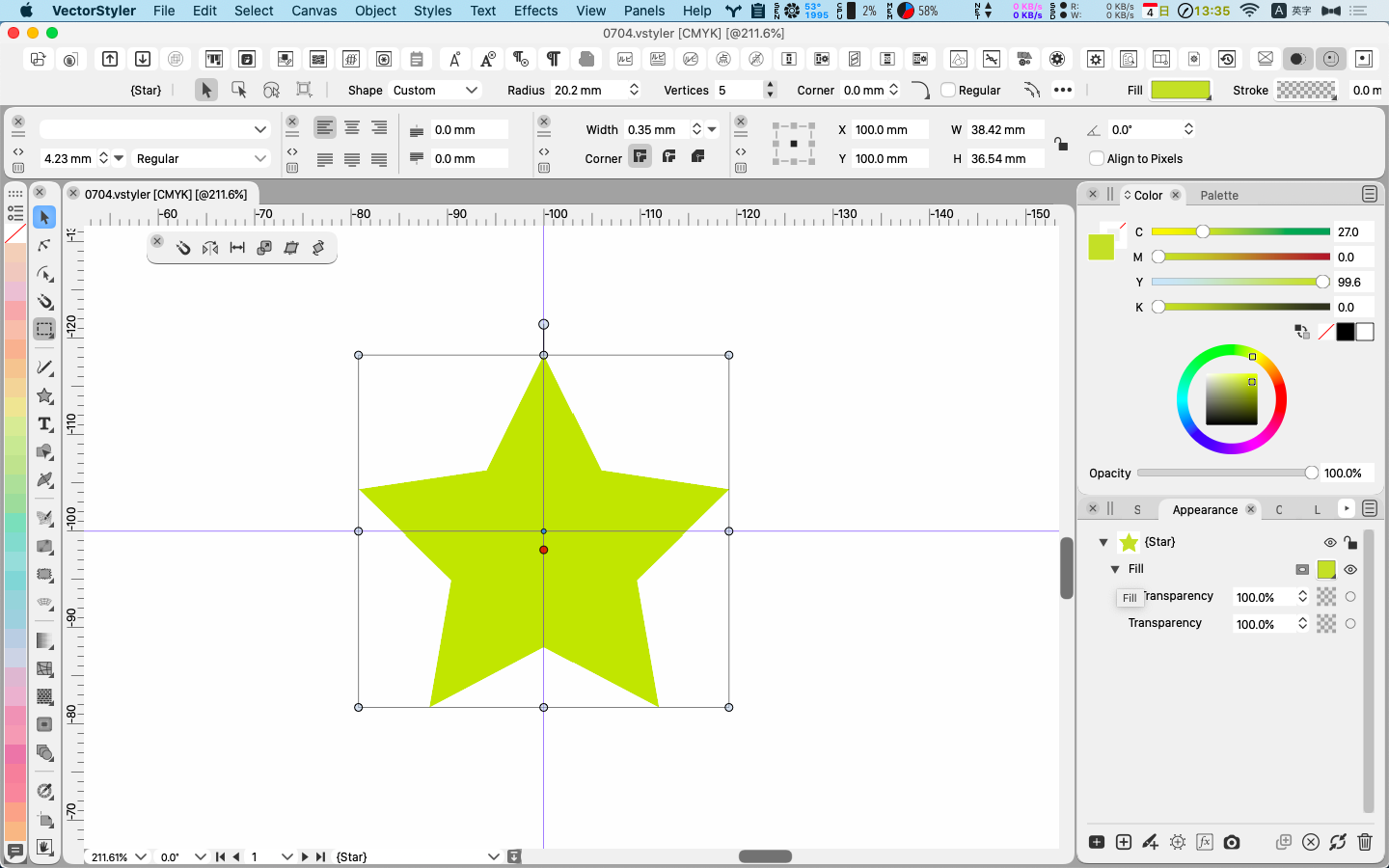Click the 0704.vstyler document tab
This screenshot has width=1389, height=868.
tap(165, 194)
